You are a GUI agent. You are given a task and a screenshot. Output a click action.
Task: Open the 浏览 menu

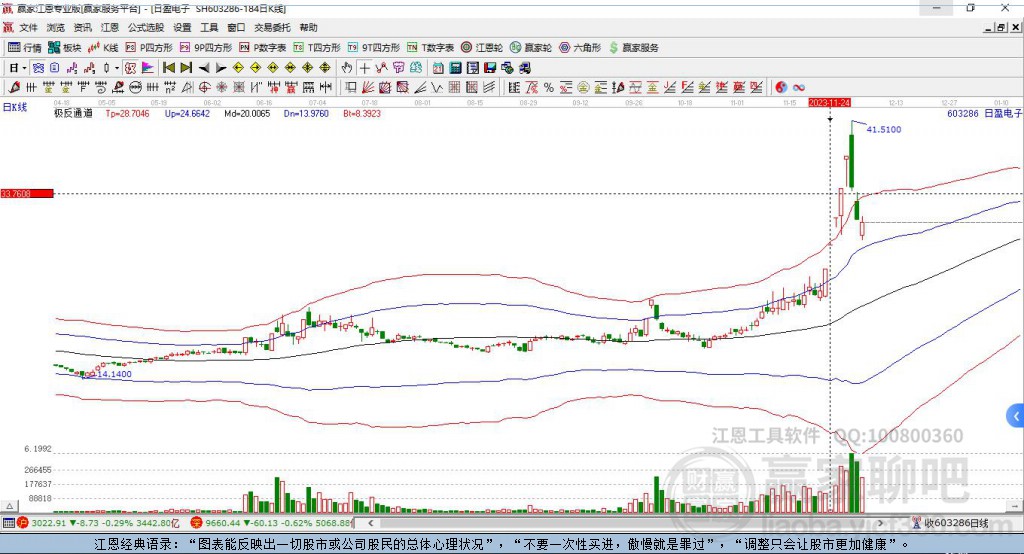tap(56, 27)
